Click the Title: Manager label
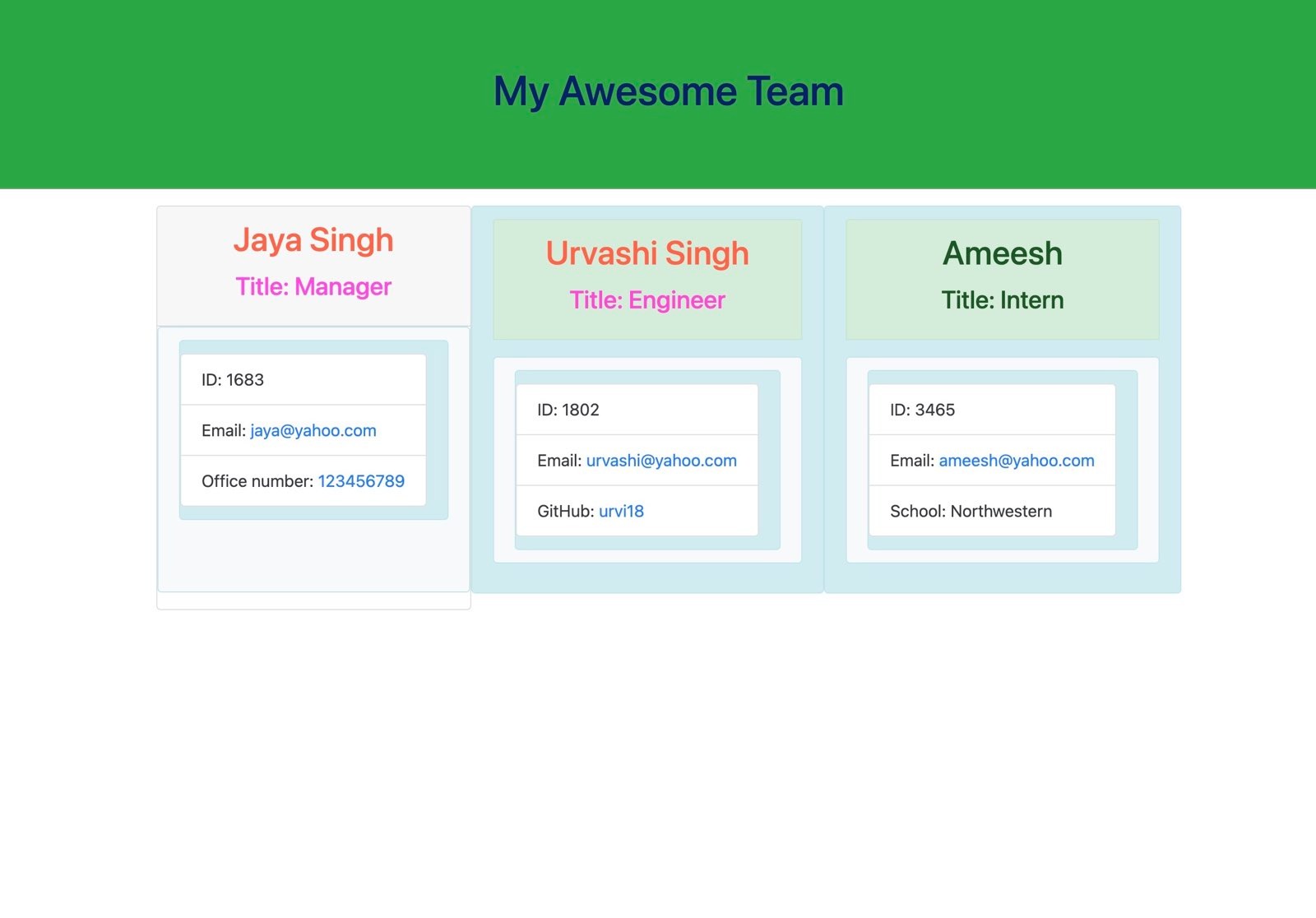This screenshot has width=1316, height=918. click(313, 287)
